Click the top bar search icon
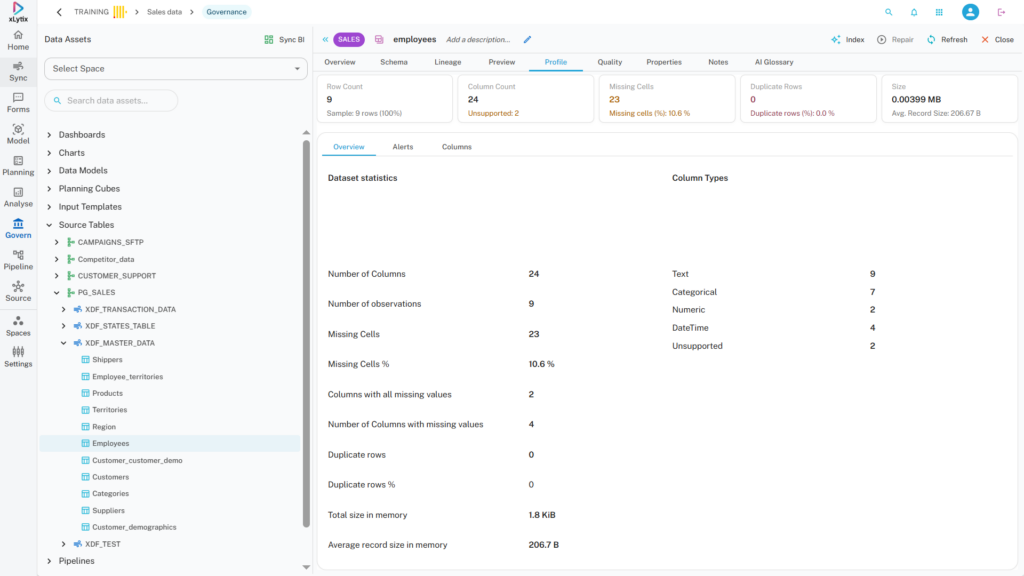This screenshot has width=1024, height=576. pos(888,12)
